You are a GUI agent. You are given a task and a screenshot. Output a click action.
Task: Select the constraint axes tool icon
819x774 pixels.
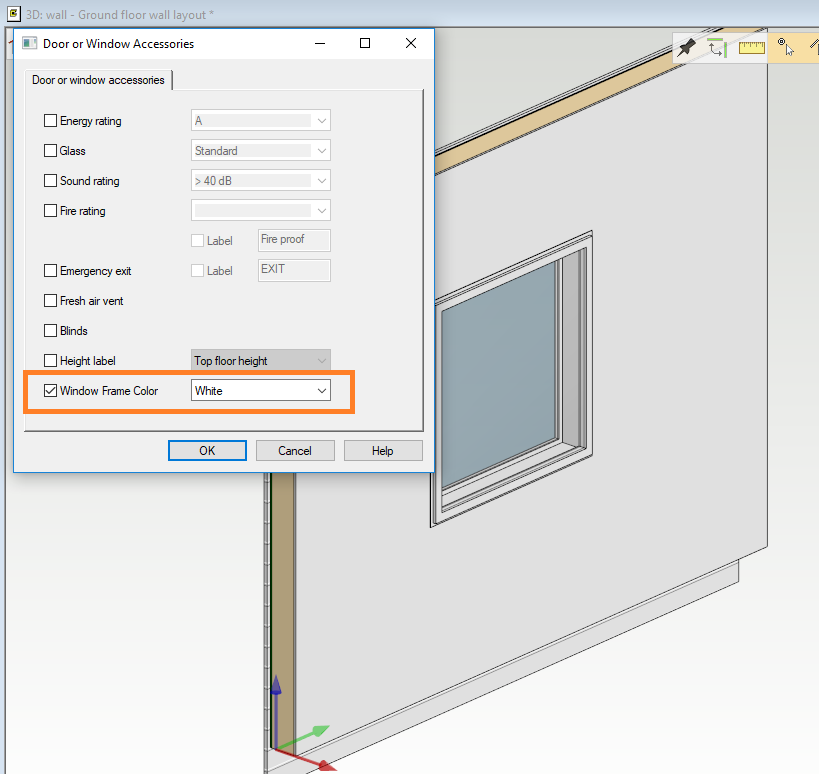point(718,48)
